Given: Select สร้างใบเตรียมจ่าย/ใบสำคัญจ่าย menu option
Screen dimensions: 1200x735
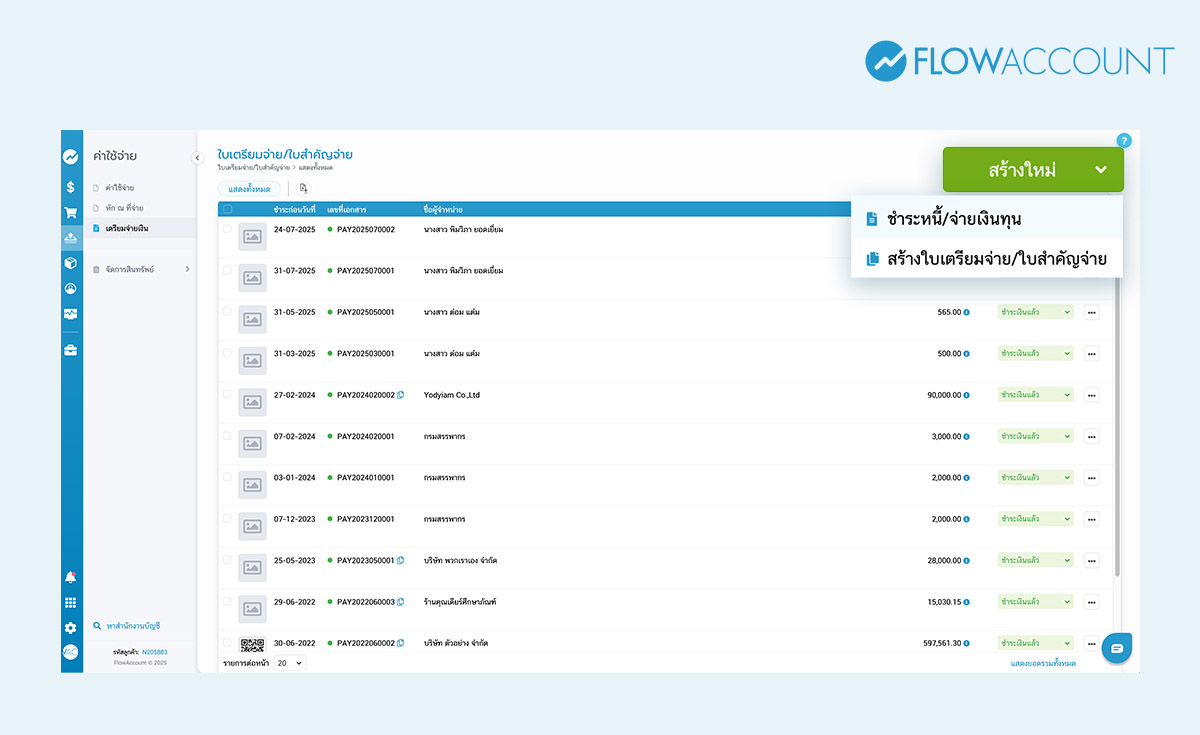Looking at the screenshot, I should [x=1003, y=259].
